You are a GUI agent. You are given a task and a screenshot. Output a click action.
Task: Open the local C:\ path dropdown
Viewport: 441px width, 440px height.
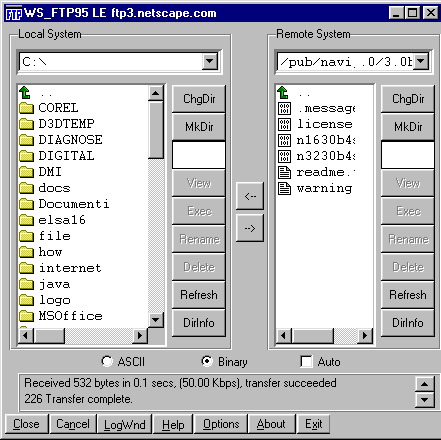210,61
